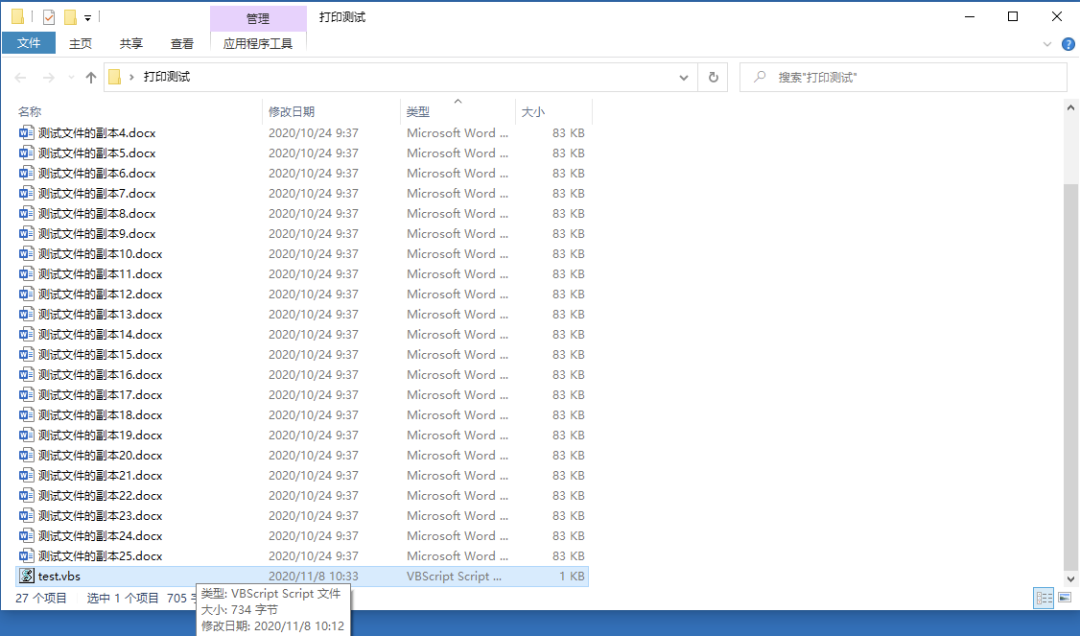Screen dimensions: 1080x636
Task: Select the Word icon of 测试文件的副本15.docx
Action: click(x=26, y=354)
